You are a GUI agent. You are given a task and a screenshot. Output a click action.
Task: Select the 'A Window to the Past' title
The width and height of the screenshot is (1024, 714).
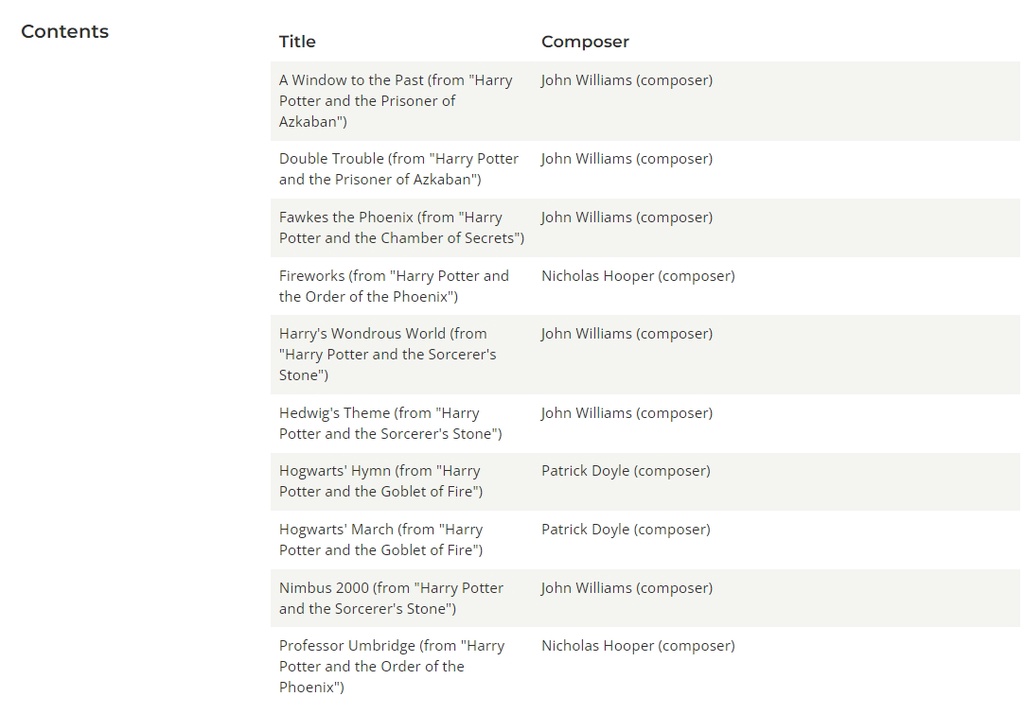[396, 101]
